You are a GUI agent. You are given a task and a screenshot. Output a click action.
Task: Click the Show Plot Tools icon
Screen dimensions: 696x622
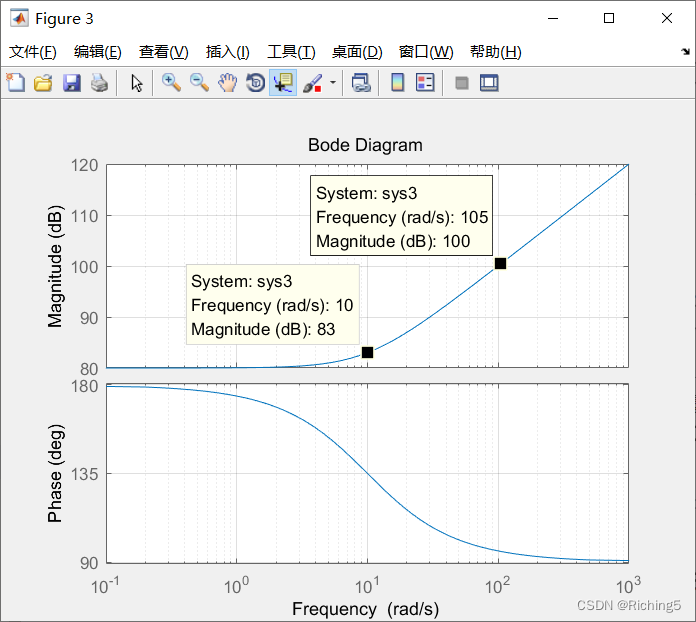coord(489,83)
